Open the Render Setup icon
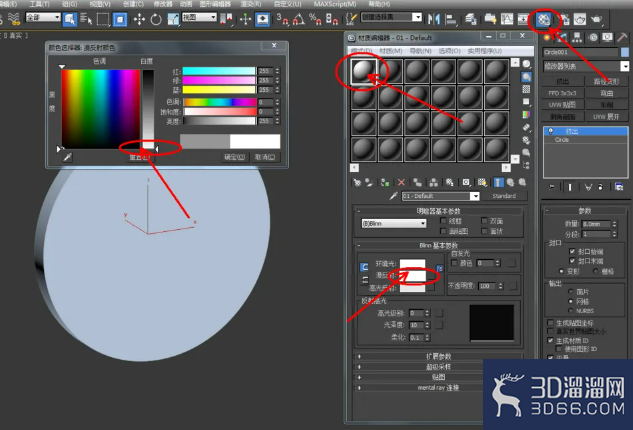 click(564, 19)
